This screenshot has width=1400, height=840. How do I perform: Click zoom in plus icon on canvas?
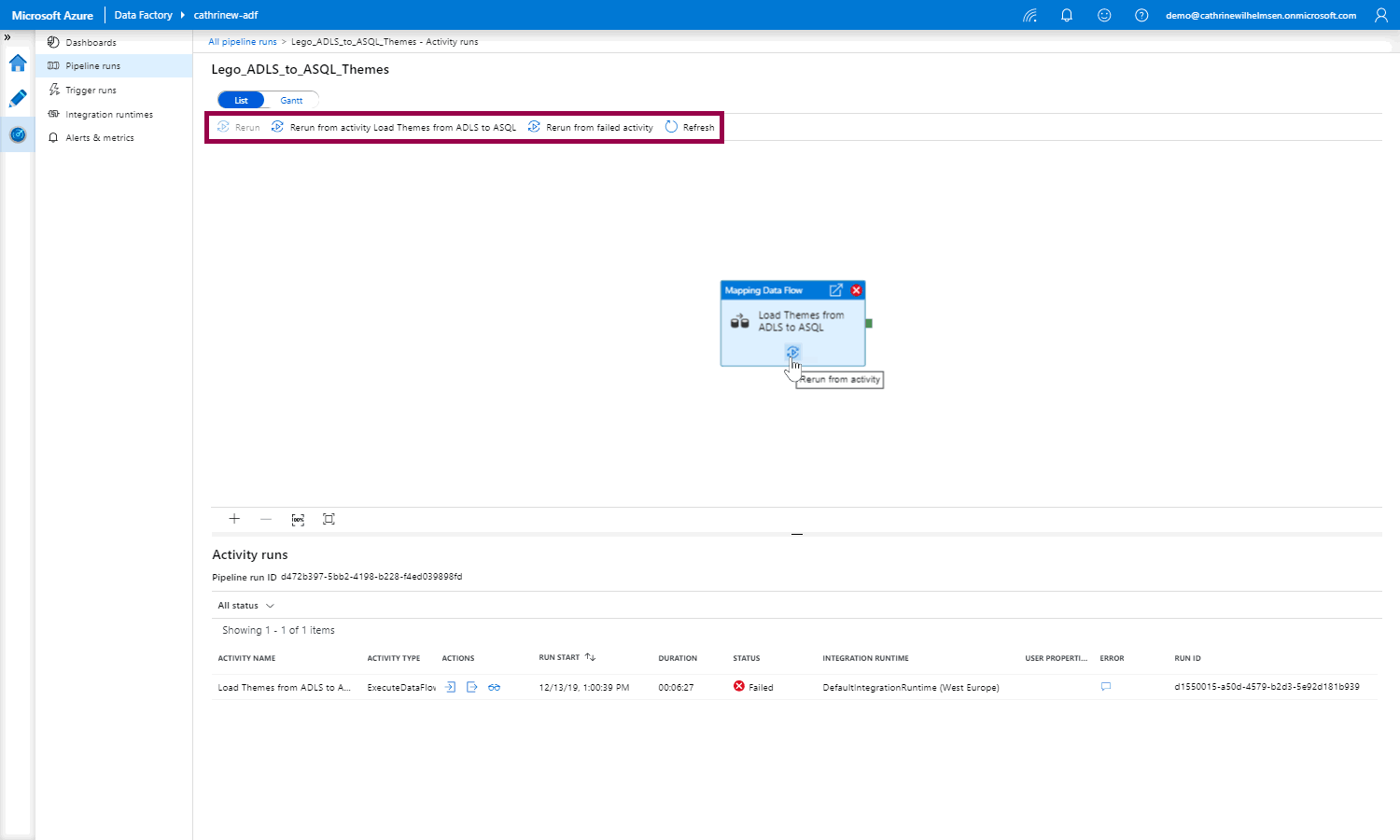(x=234, y=519)
